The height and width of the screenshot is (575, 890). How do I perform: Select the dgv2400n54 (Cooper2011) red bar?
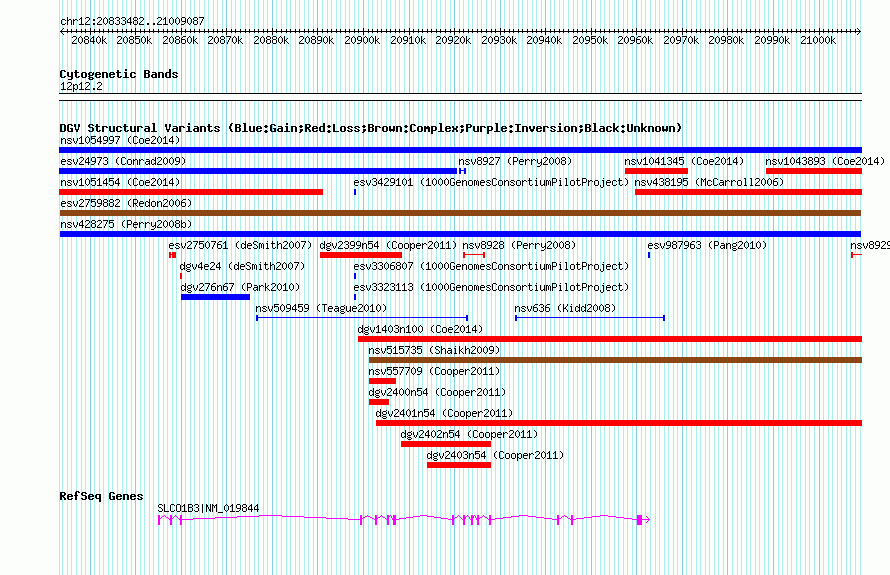[x=379, y=402]
